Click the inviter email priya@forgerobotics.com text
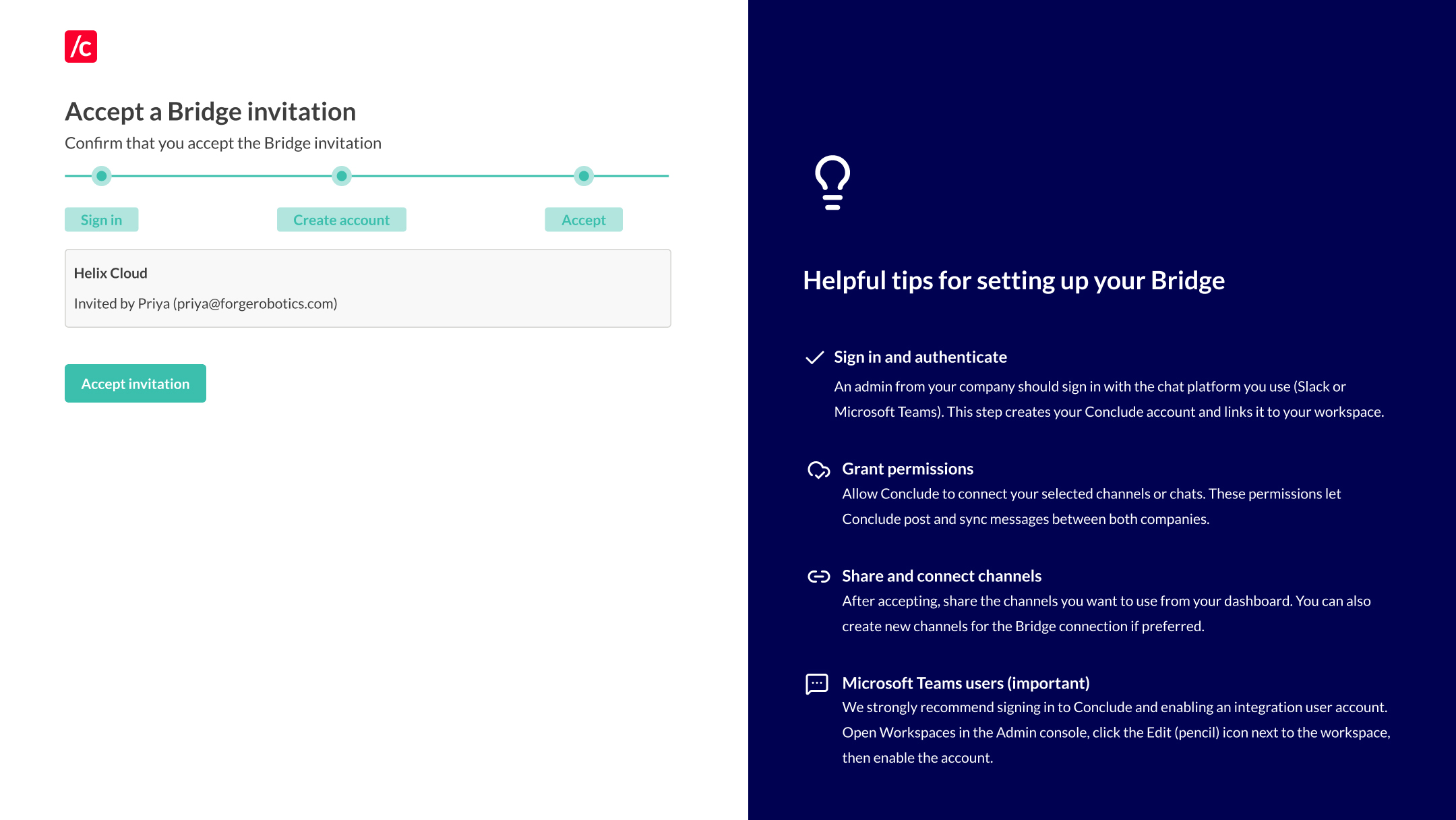 click(x=255, y=303)
